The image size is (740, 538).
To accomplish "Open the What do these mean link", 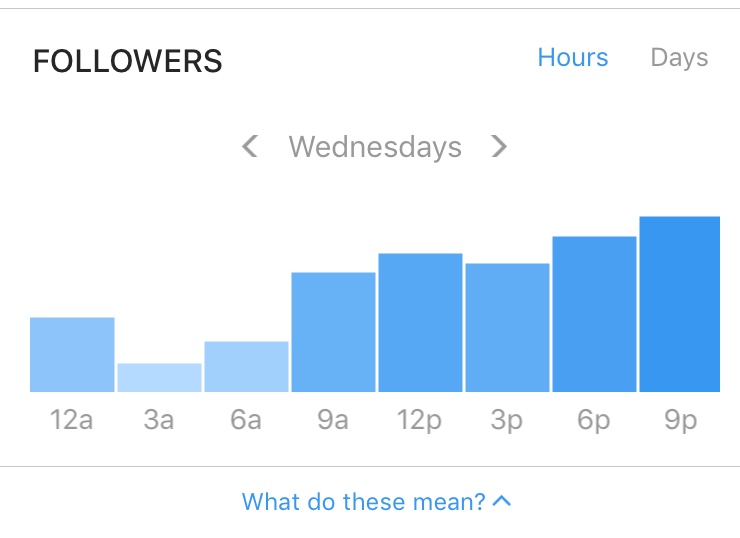I will click(x=363, y=502).
